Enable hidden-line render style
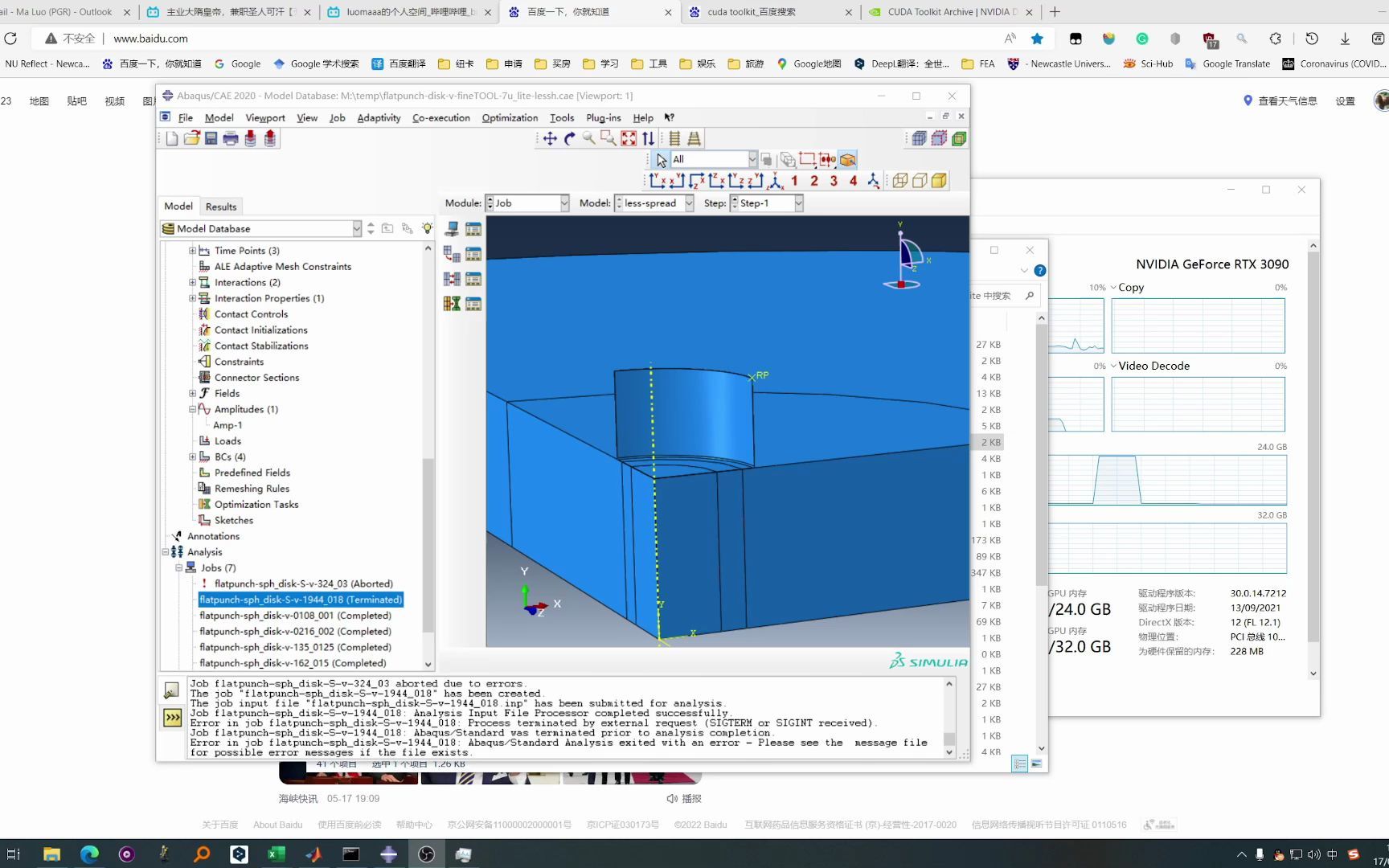Image resolution: width=1389 pixels, height=868 pixels. [x=920, y=181]
